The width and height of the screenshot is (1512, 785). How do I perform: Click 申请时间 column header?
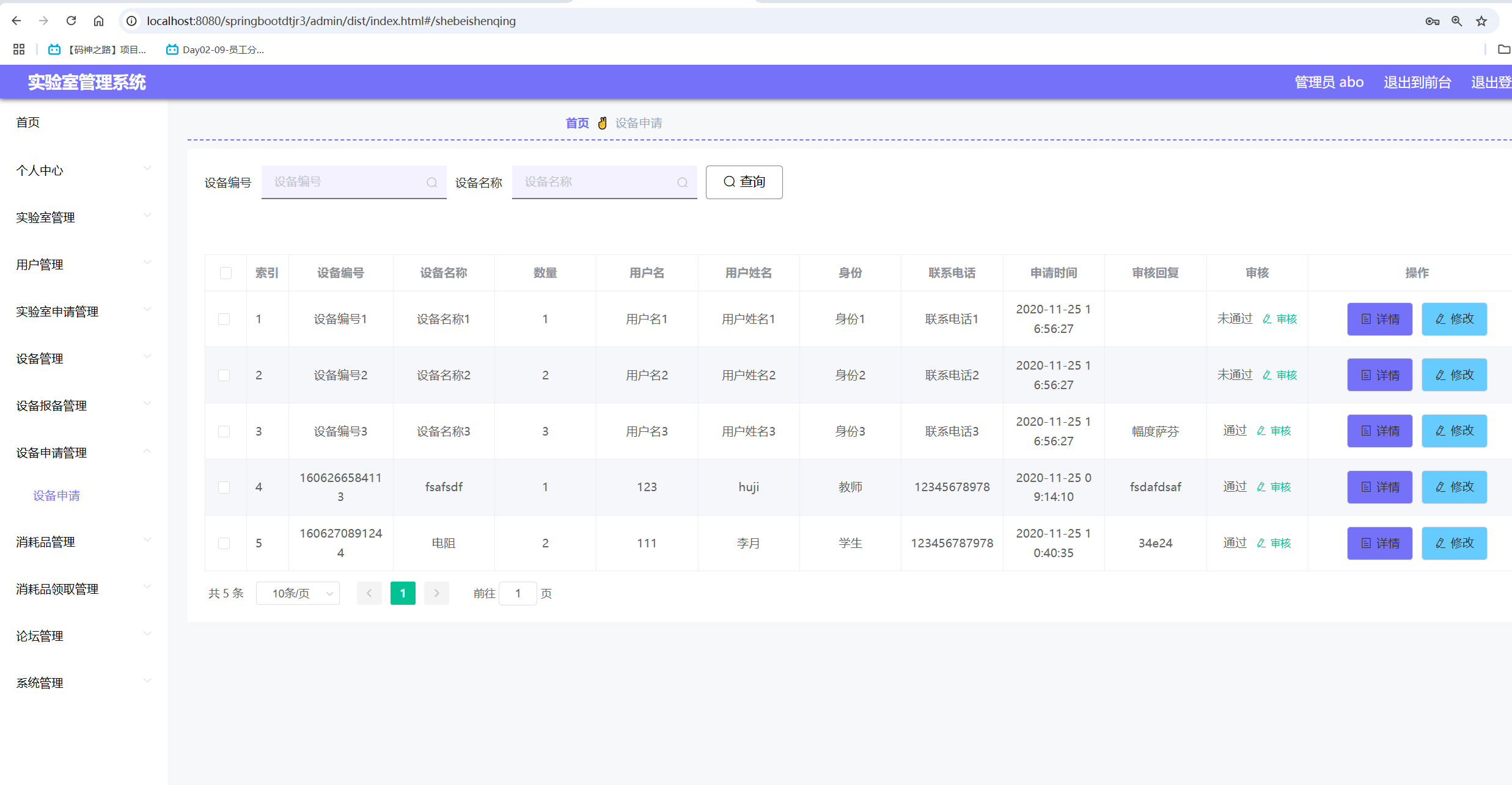tap(1054, 272)
